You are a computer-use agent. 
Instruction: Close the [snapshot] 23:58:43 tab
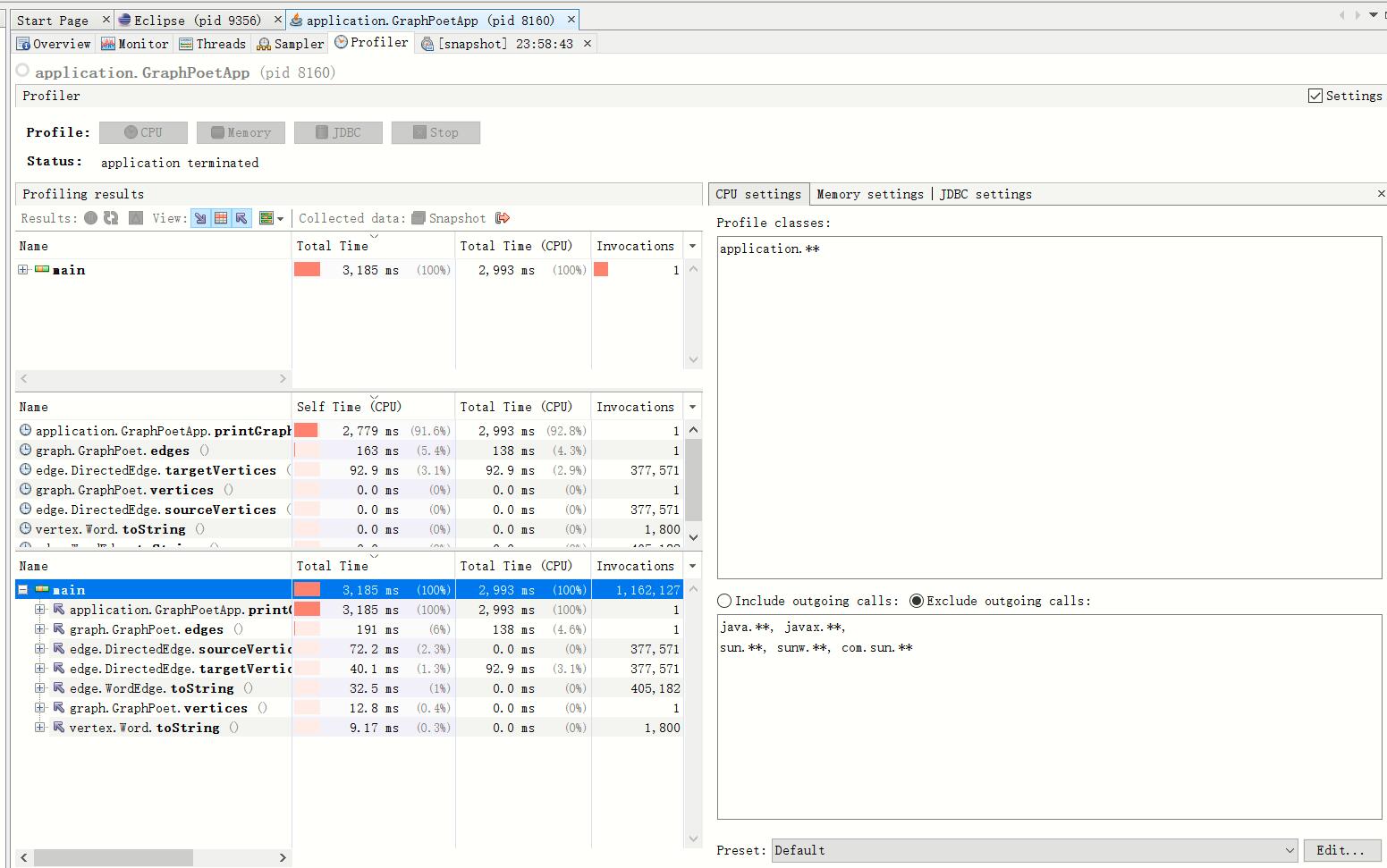[x=587, y=43]
